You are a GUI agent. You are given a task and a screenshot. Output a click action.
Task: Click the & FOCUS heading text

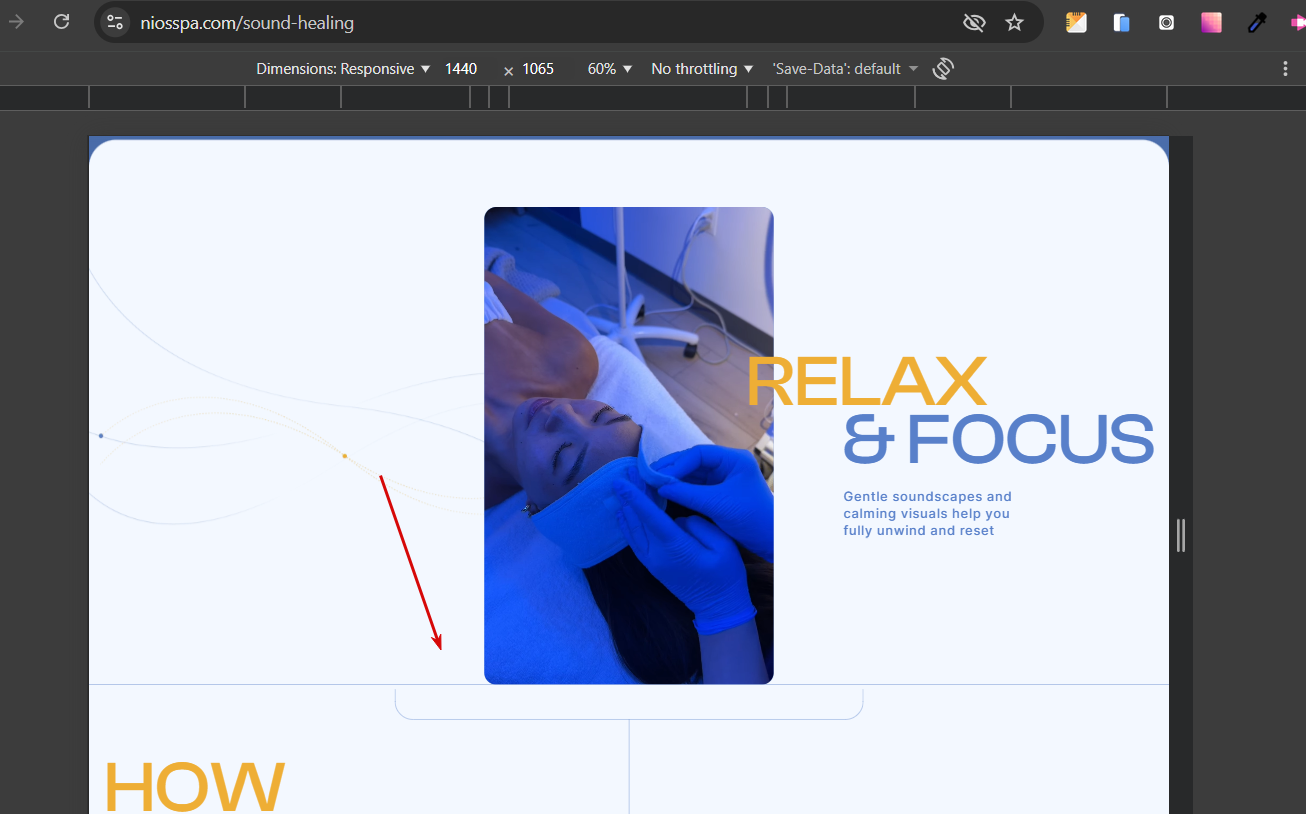point(998,439)
